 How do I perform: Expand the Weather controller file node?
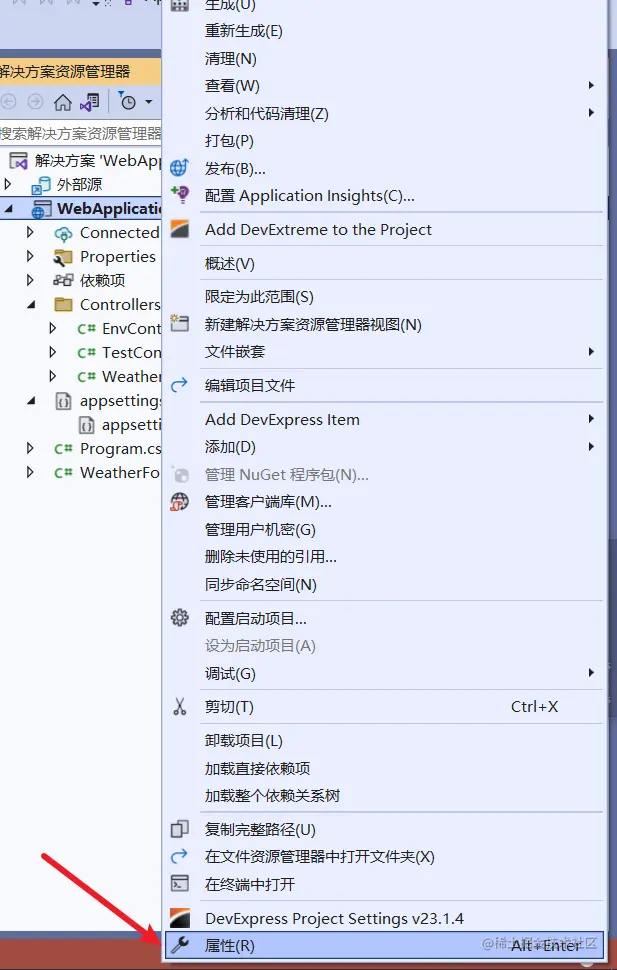53,376
